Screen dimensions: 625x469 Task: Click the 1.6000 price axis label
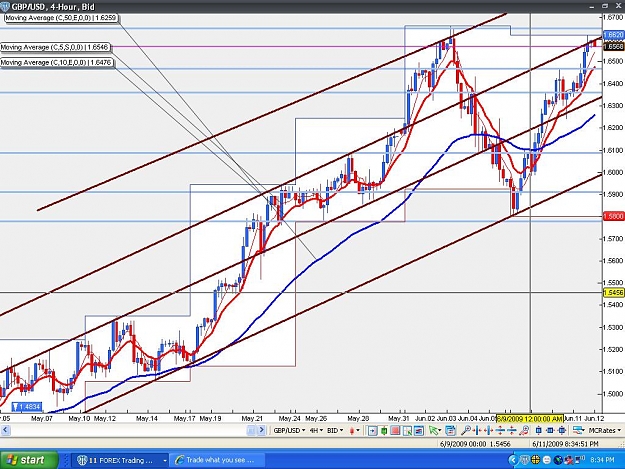click(614, 172)
